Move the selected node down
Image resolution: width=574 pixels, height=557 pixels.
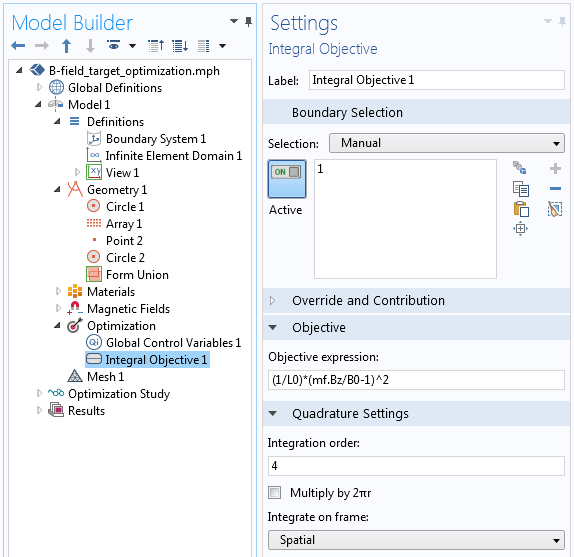(90, 46)
